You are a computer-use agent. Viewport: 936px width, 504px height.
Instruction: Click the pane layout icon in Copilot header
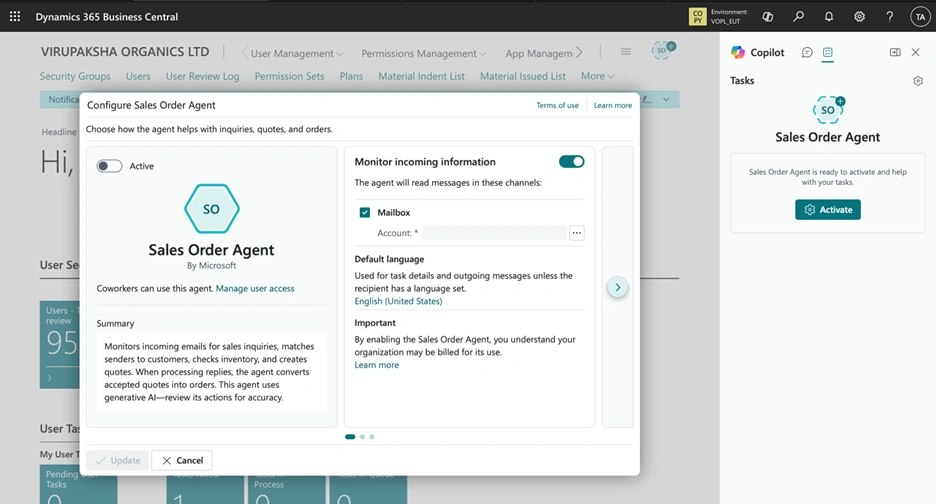coord(895,53)
